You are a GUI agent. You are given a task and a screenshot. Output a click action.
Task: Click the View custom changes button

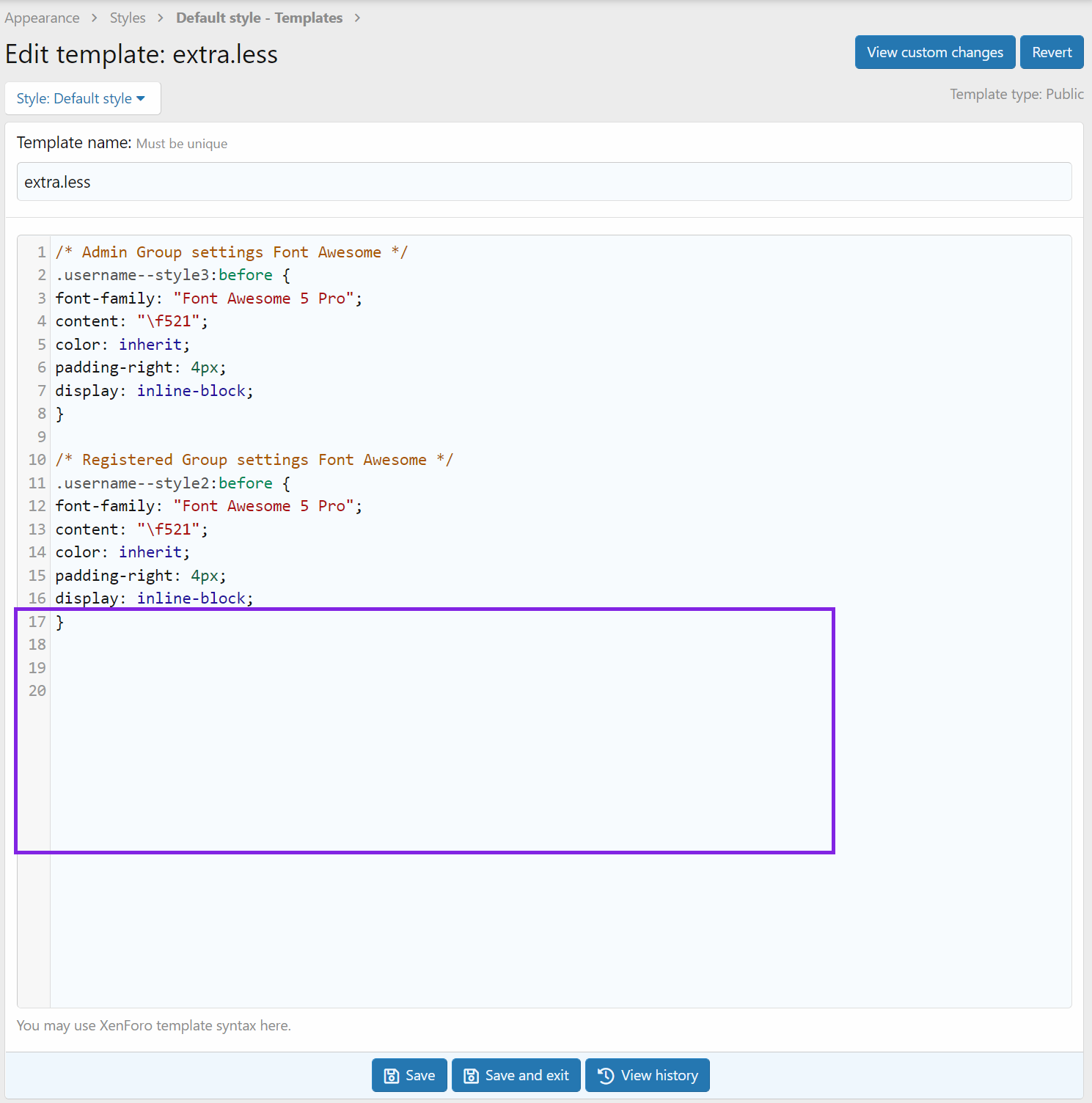tap(935, 52)
